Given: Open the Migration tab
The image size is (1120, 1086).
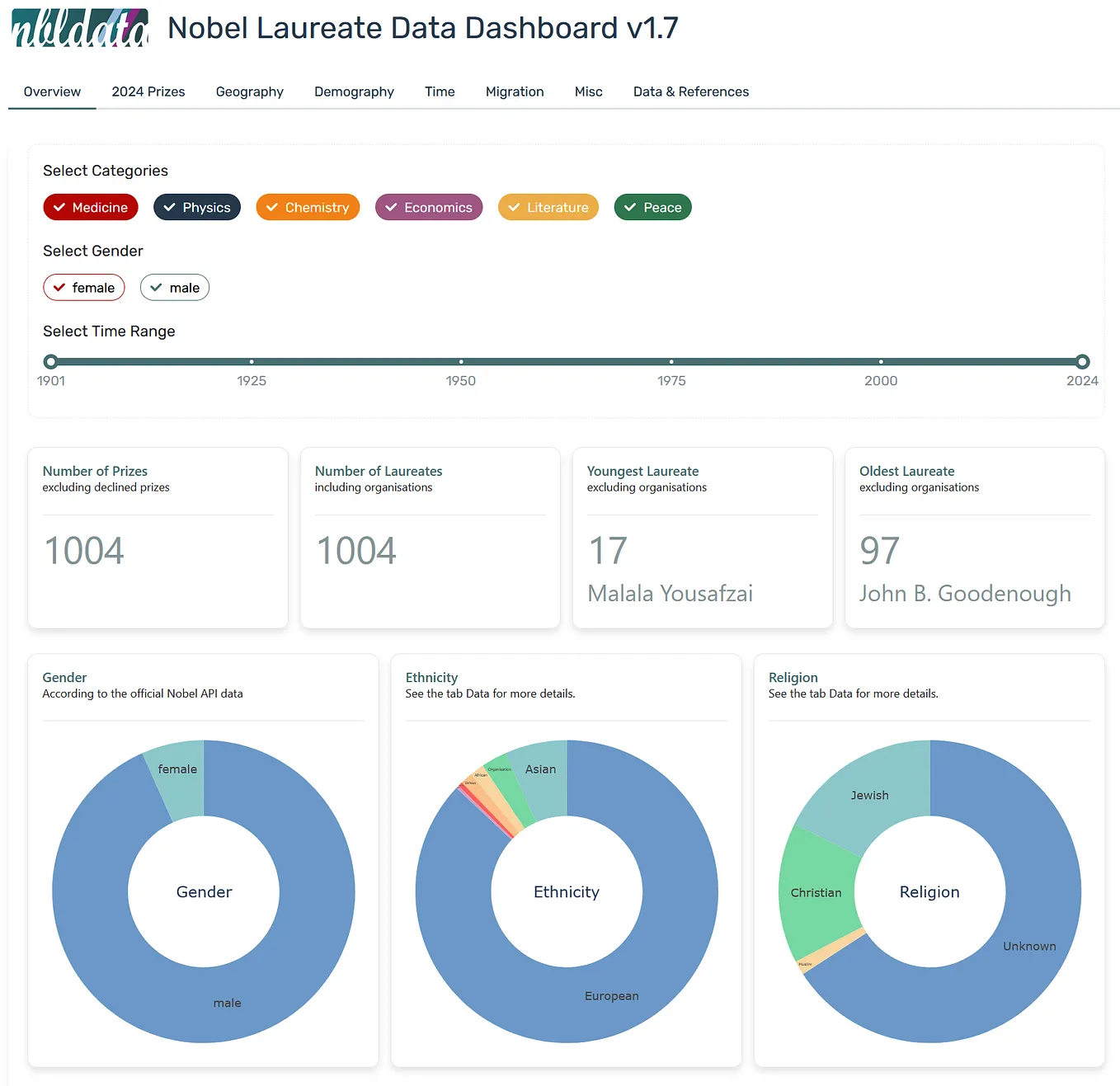Looking at the screenshot, I should coord(515,92).
